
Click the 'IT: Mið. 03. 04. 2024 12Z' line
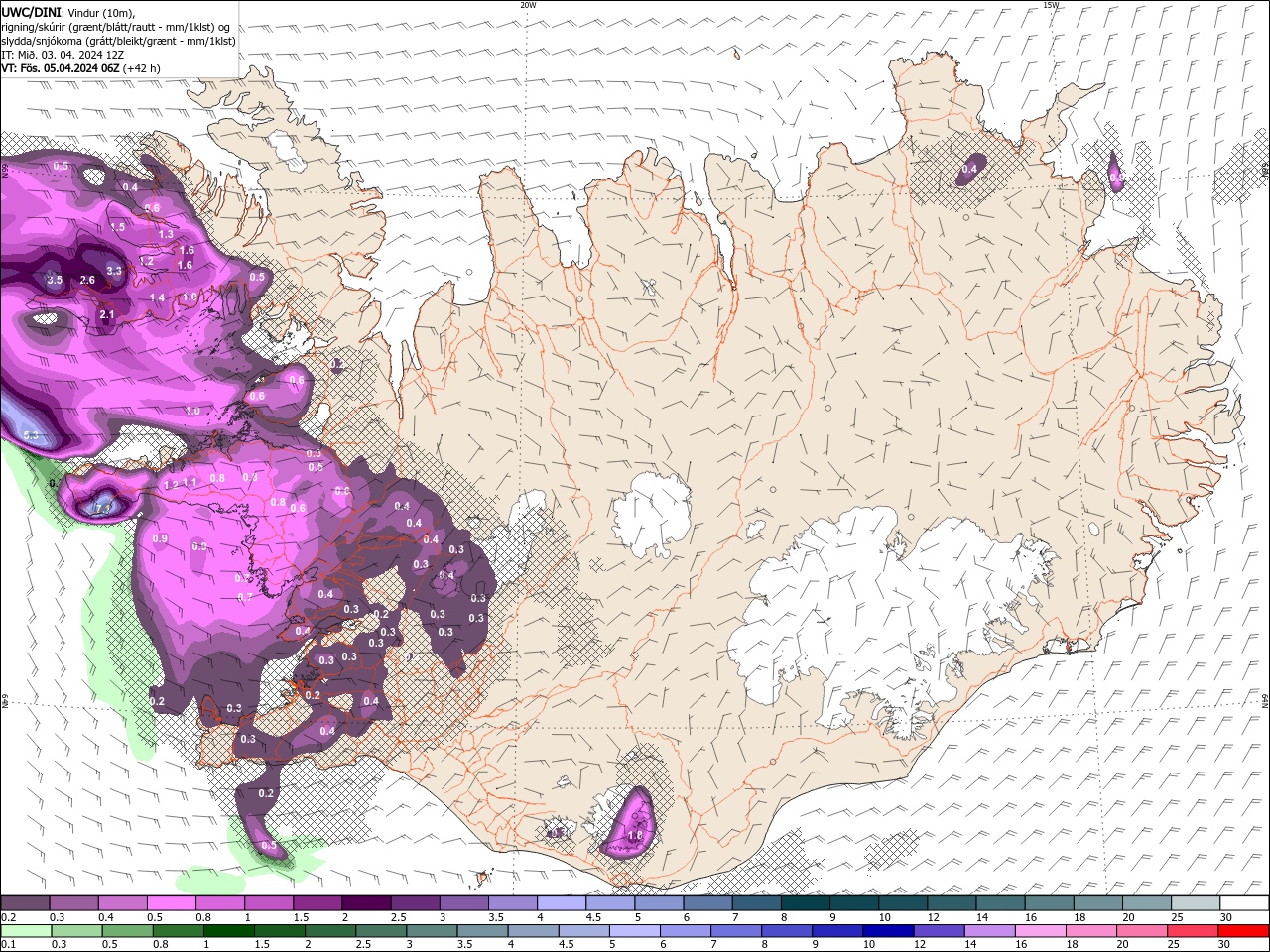pos(63,55)
